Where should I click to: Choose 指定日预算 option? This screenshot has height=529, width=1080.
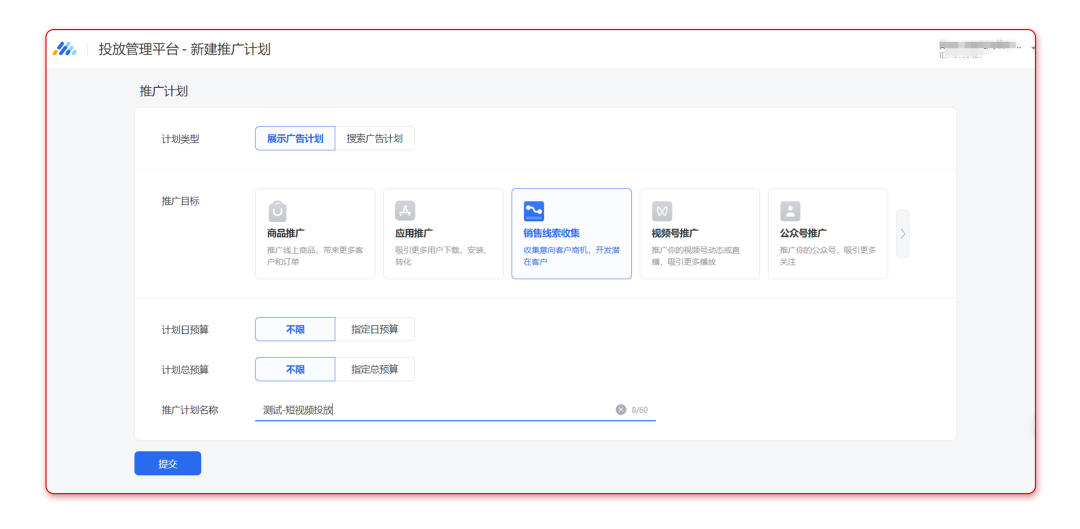point(374,329)
